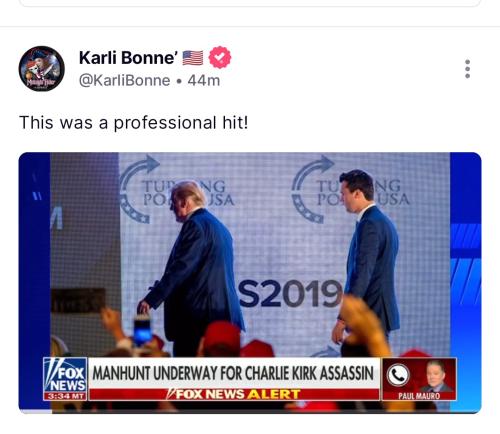This screenshot has height=434, width=500.
Task: Open Karli Bonne' profile avatar
Action: pyautogui.click(x=42, y=69)
